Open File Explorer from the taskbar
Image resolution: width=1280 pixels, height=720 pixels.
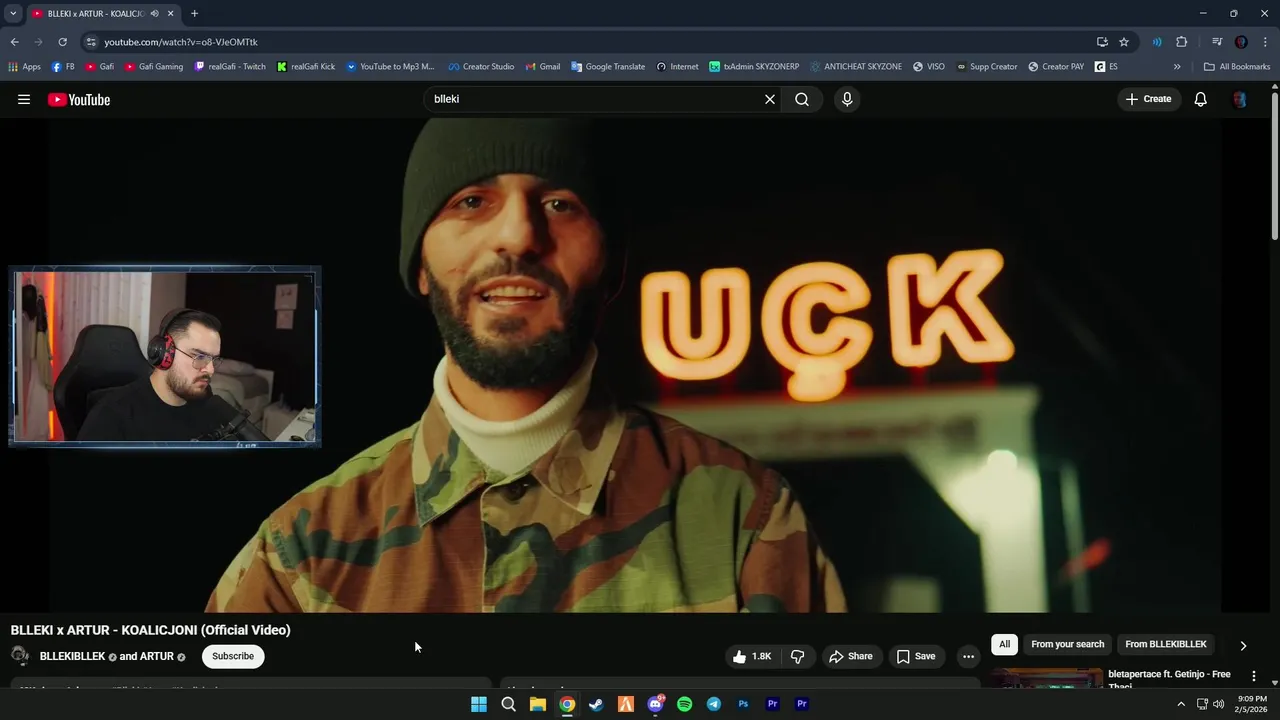click(x=538, y=704)
